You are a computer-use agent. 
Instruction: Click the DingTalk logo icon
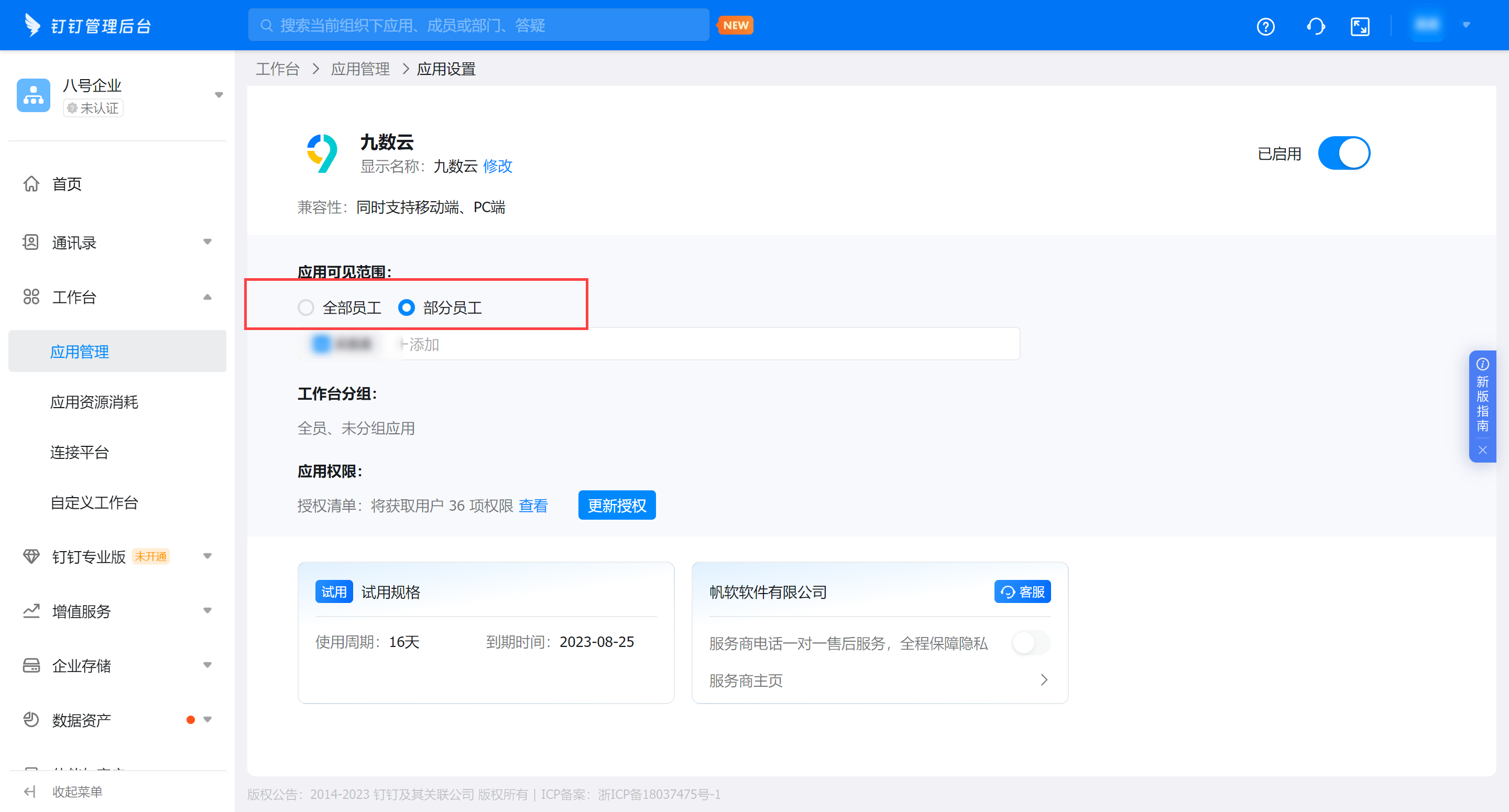tap(32, 25)
